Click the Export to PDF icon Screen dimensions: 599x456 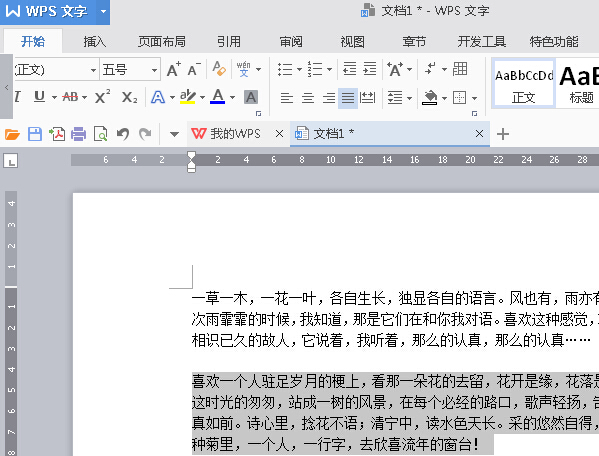pyautogui.click(x=57, y=134)
